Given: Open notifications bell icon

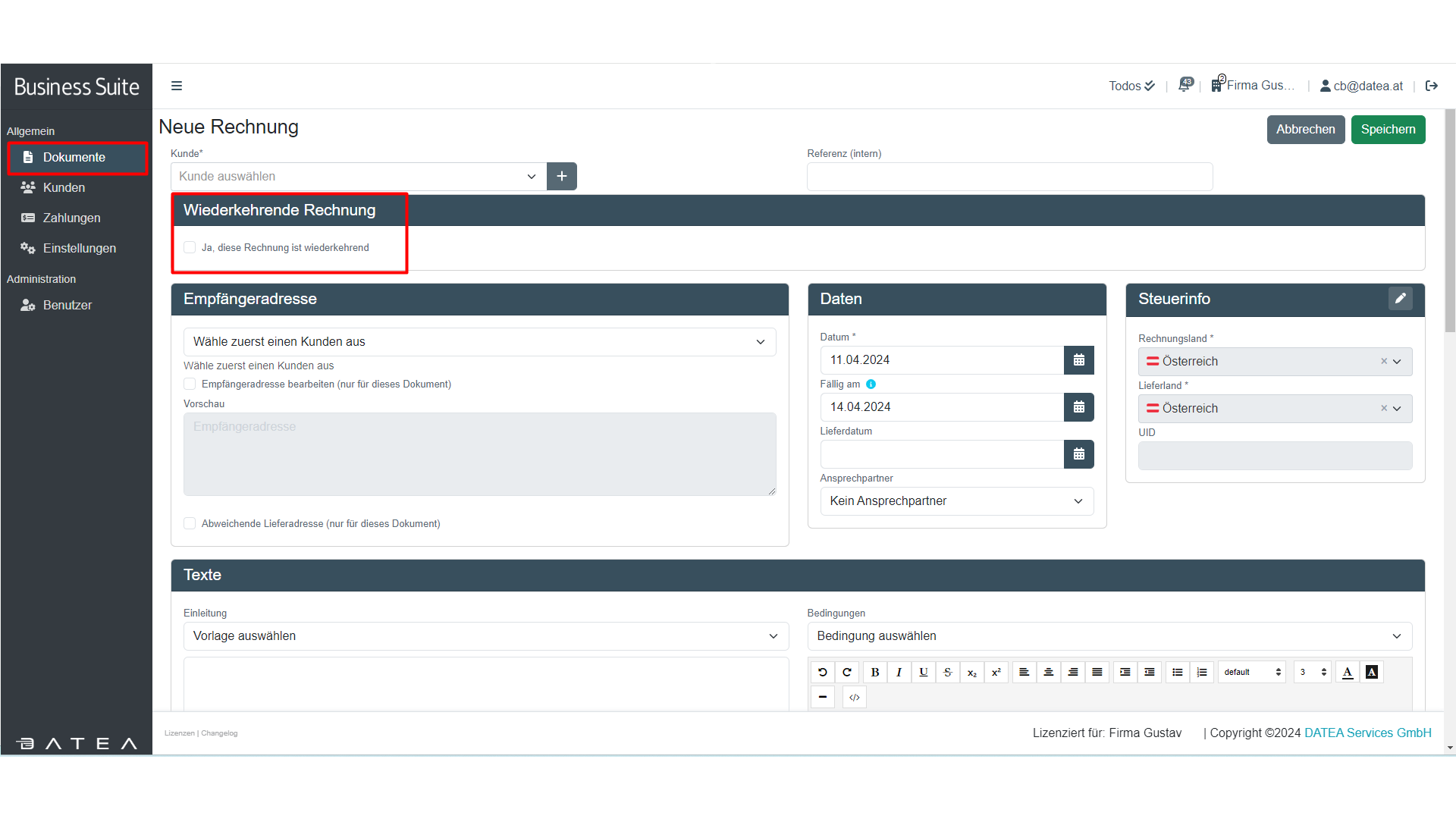Looking at the screenshot, I should pyautogui.click(x=1185, y=86).
